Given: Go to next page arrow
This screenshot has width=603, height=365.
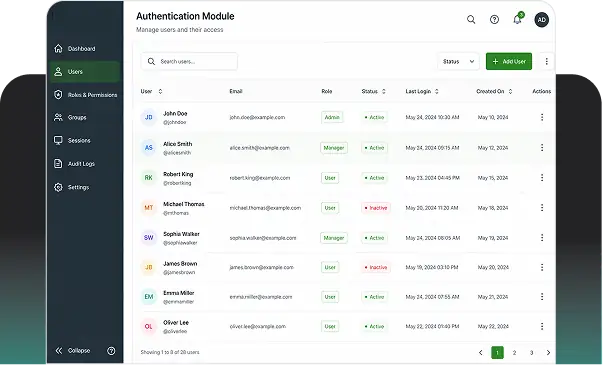Looking at the screenshot, I should (548, 352).
